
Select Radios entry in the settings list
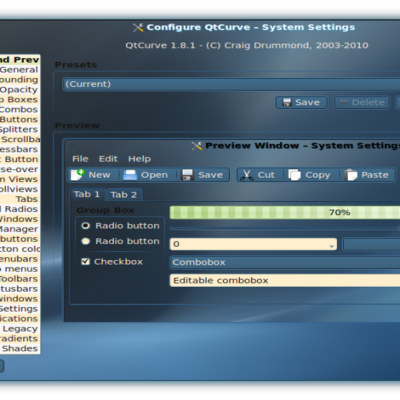pyautogui.click(x=19, y=209)
